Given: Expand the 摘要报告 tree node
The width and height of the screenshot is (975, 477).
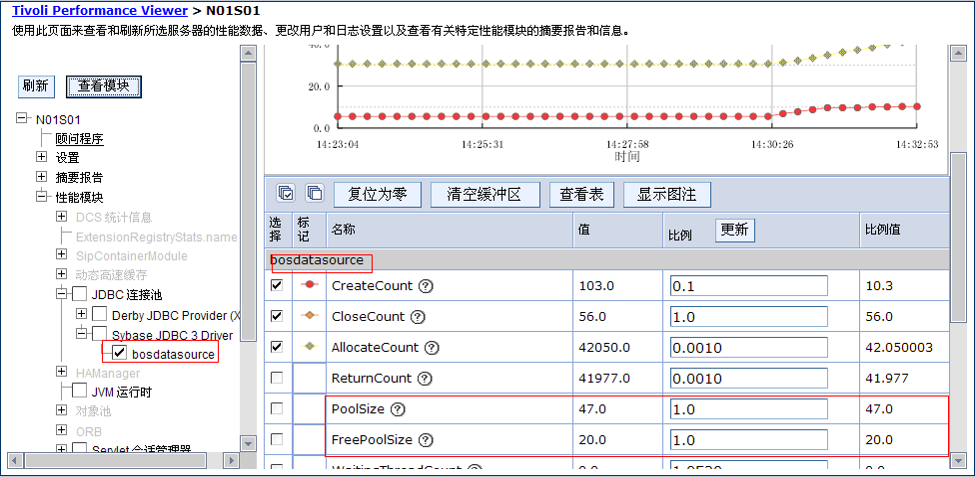Looking at the screenshot, I should 42,177.
